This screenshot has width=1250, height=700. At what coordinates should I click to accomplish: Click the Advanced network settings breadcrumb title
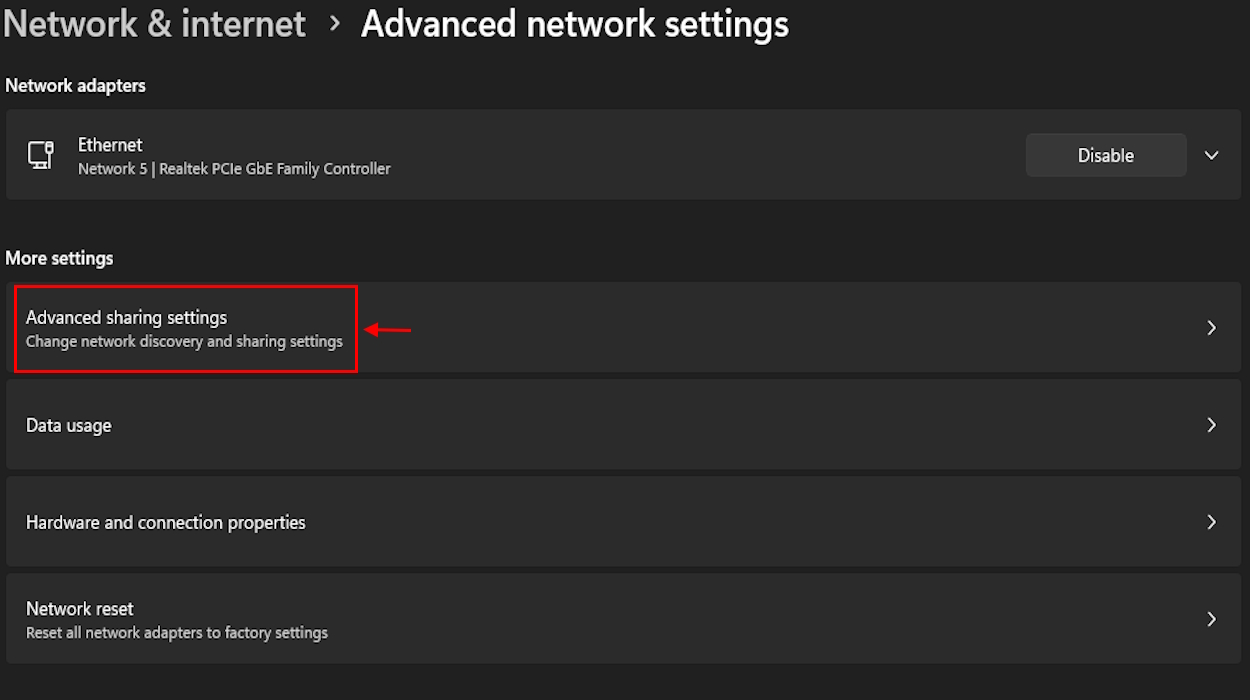pyautogui.click(x=575, y=23)
